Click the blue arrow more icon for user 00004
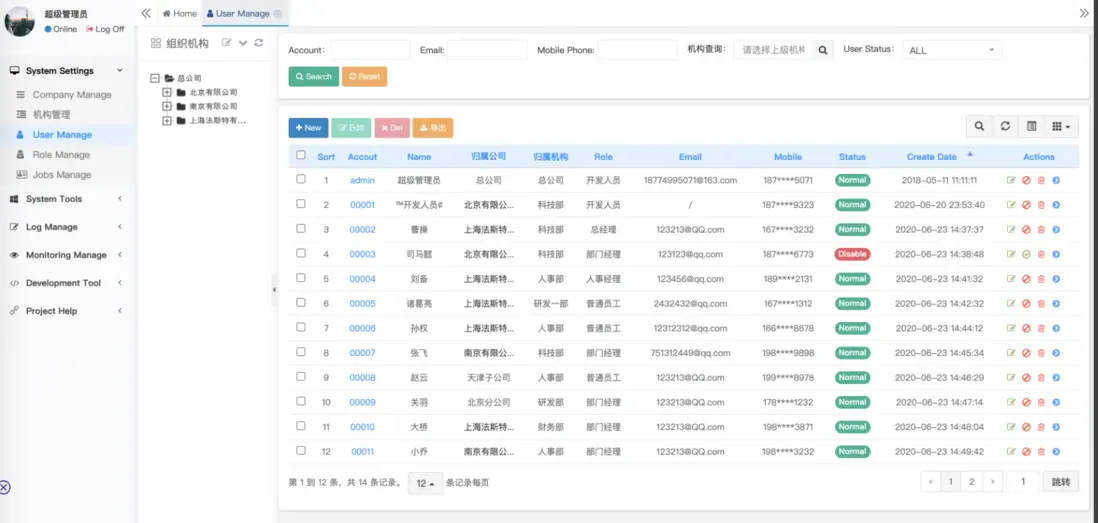Image resolution: width=1098 pixels, height=523 pixels. (x=1056, y=279)
